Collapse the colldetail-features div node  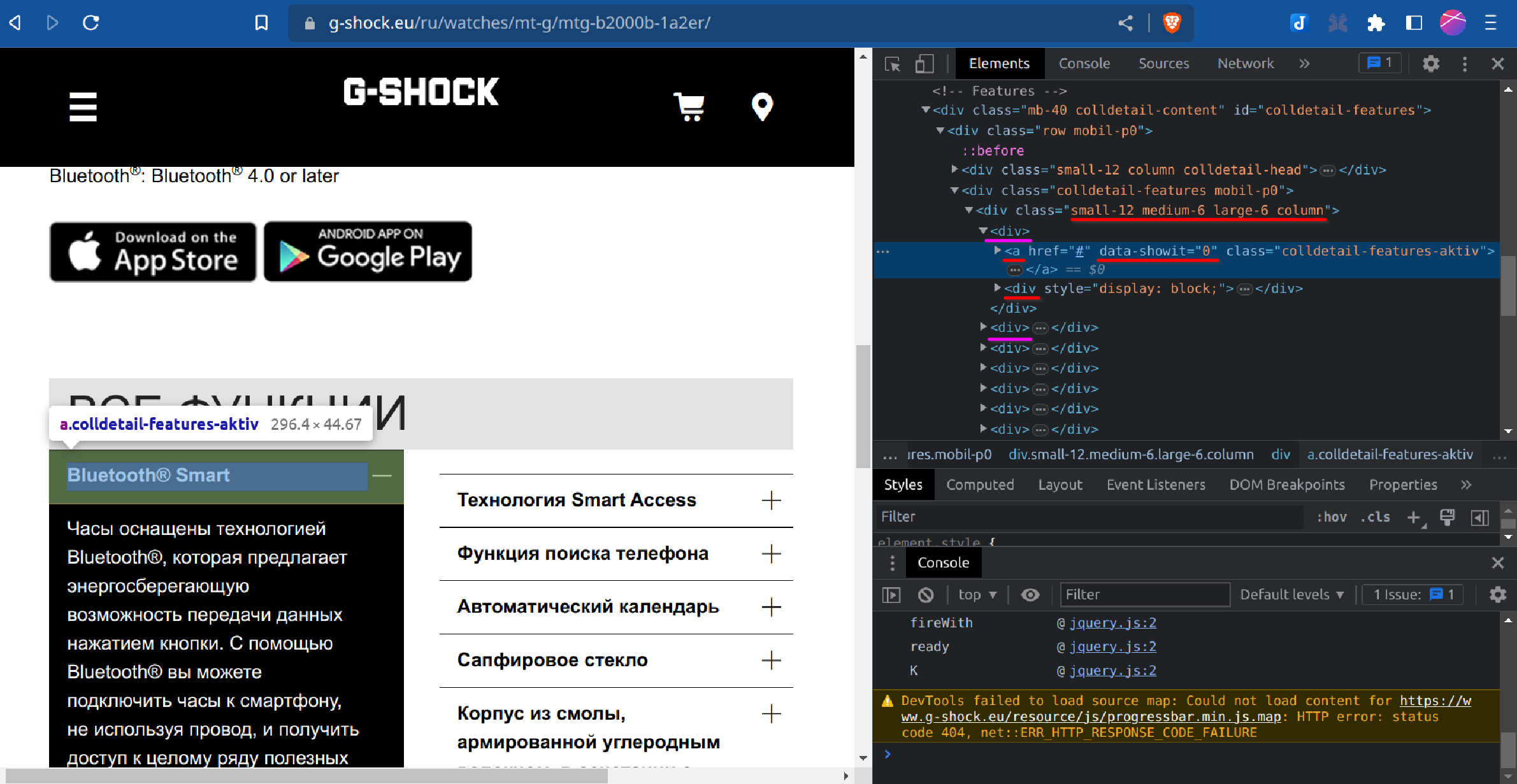coord(926,110)
